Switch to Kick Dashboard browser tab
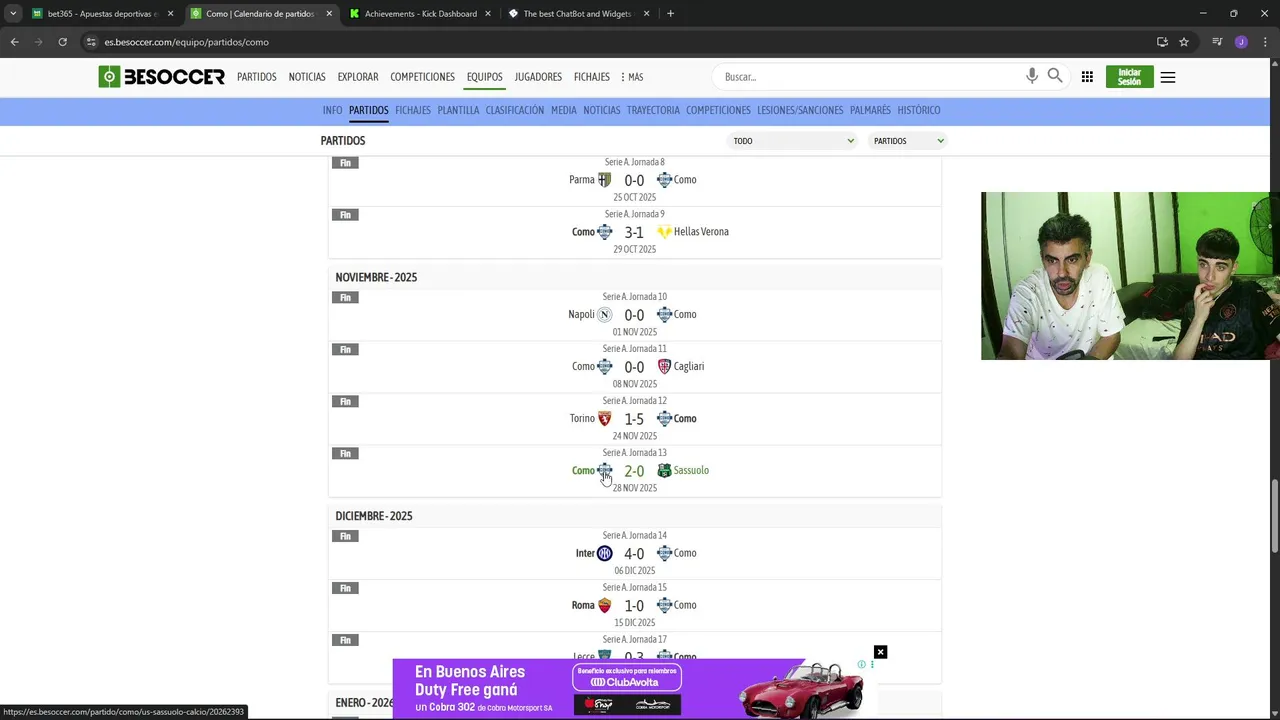Image resolution: width=1280 pixels, height=720 pixels. coord(420,14)
